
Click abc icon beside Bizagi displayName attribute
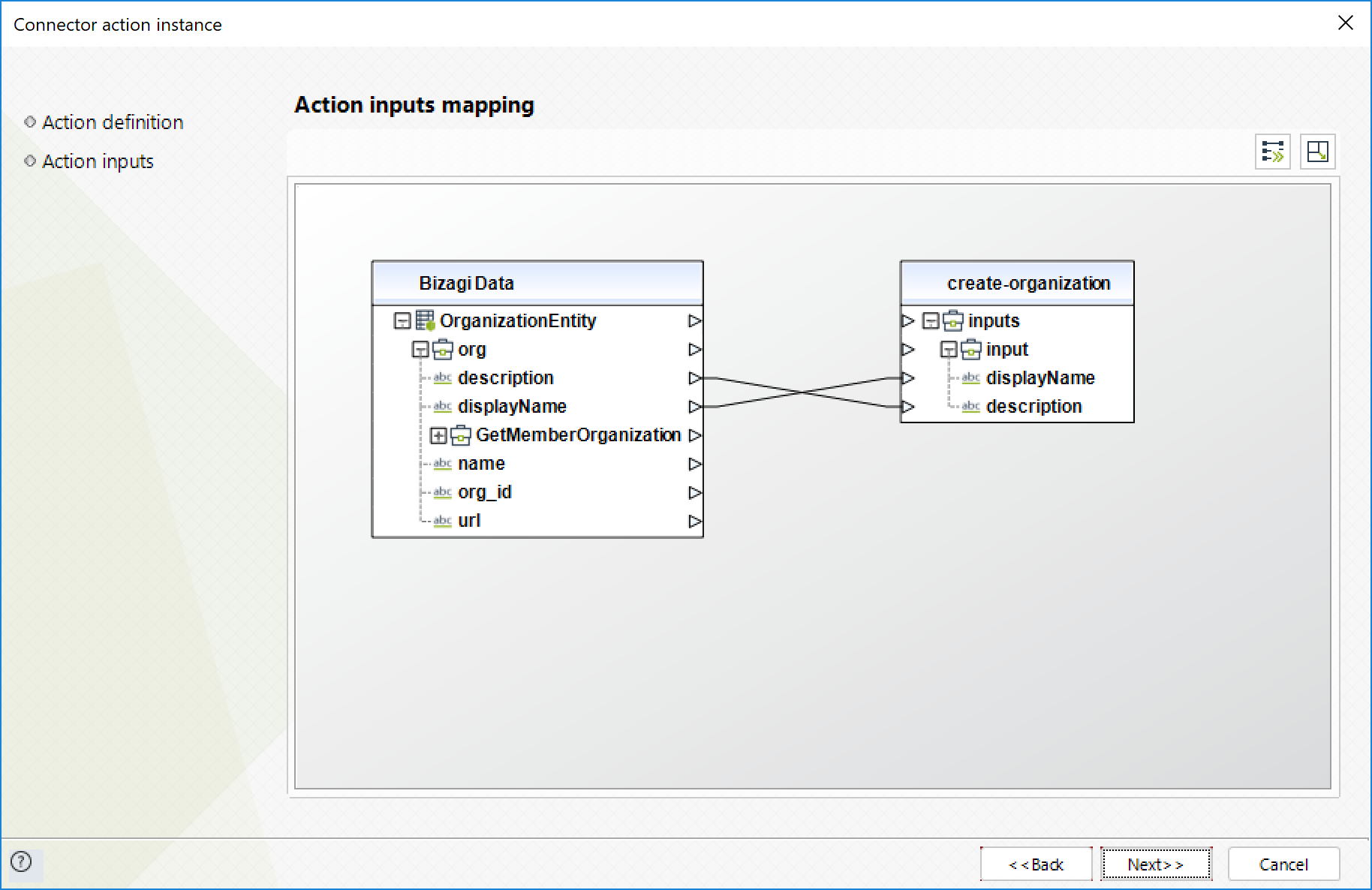[x=443, y=406]
